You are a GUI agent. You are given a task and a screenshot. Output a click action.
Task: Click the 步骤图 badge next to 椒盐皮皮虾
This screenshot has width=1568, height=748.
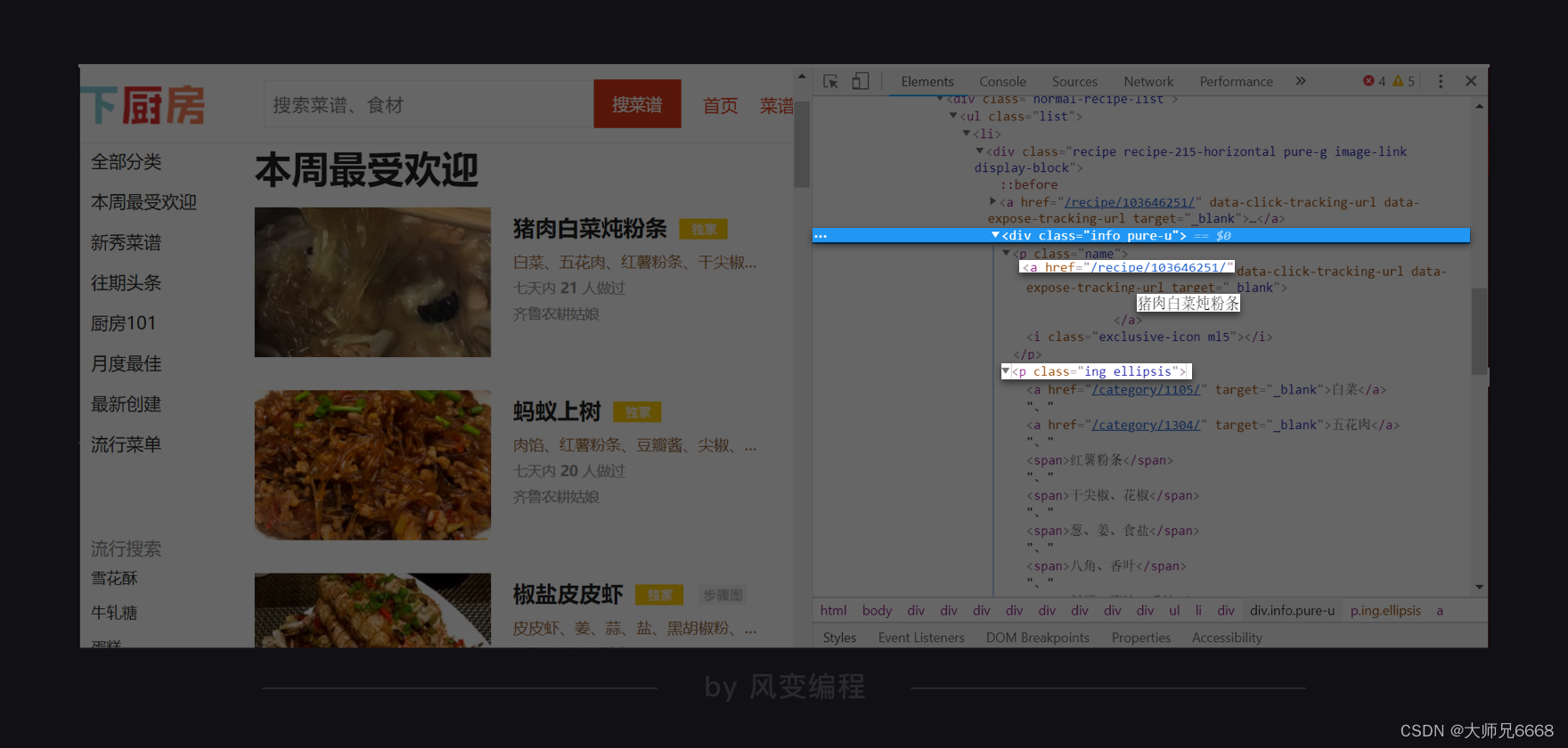[x=723, y=595]
